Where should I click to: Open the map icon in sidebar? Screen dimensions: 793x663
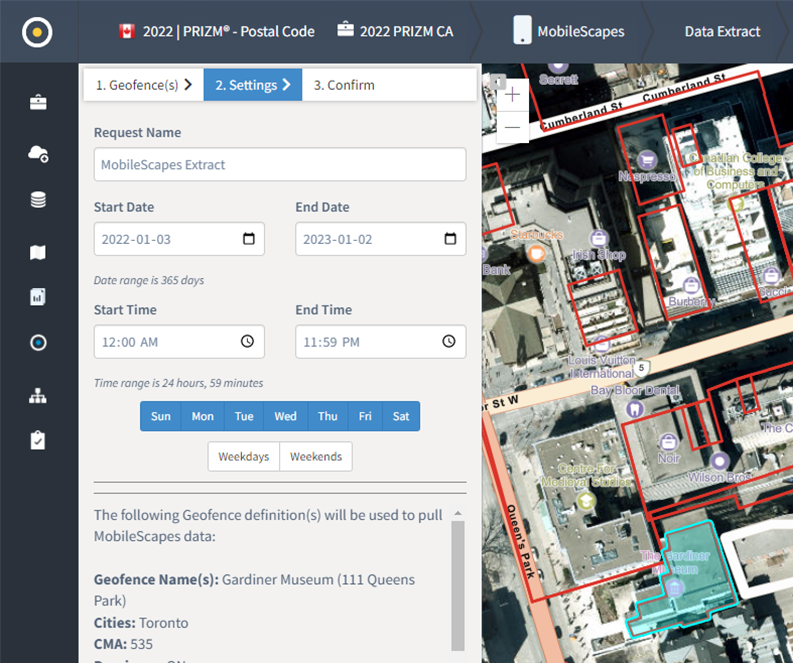(x=38, y=252)
